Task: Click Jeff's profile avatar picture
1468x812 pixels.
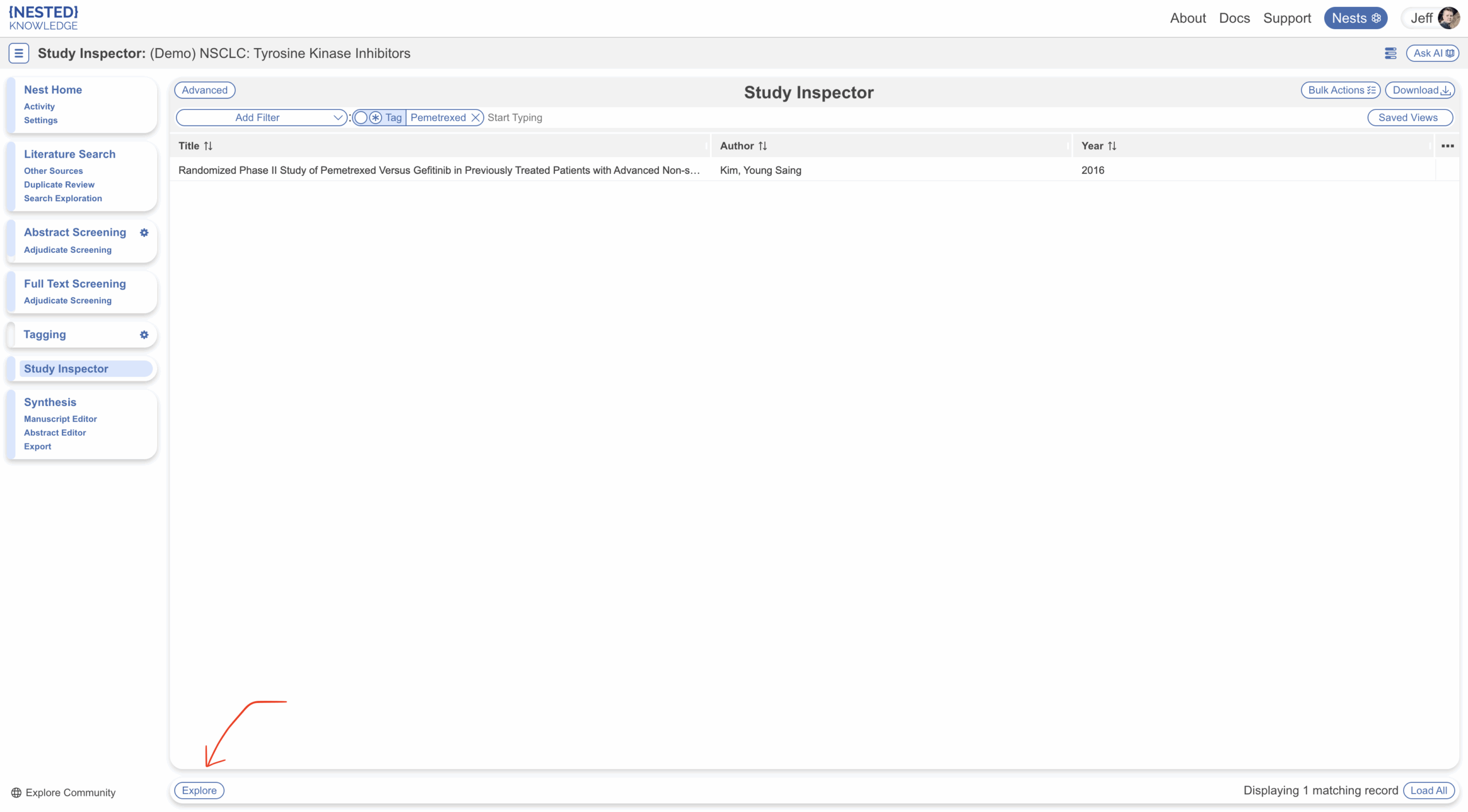Action: pyautogui.click(x=1449, y=18)
